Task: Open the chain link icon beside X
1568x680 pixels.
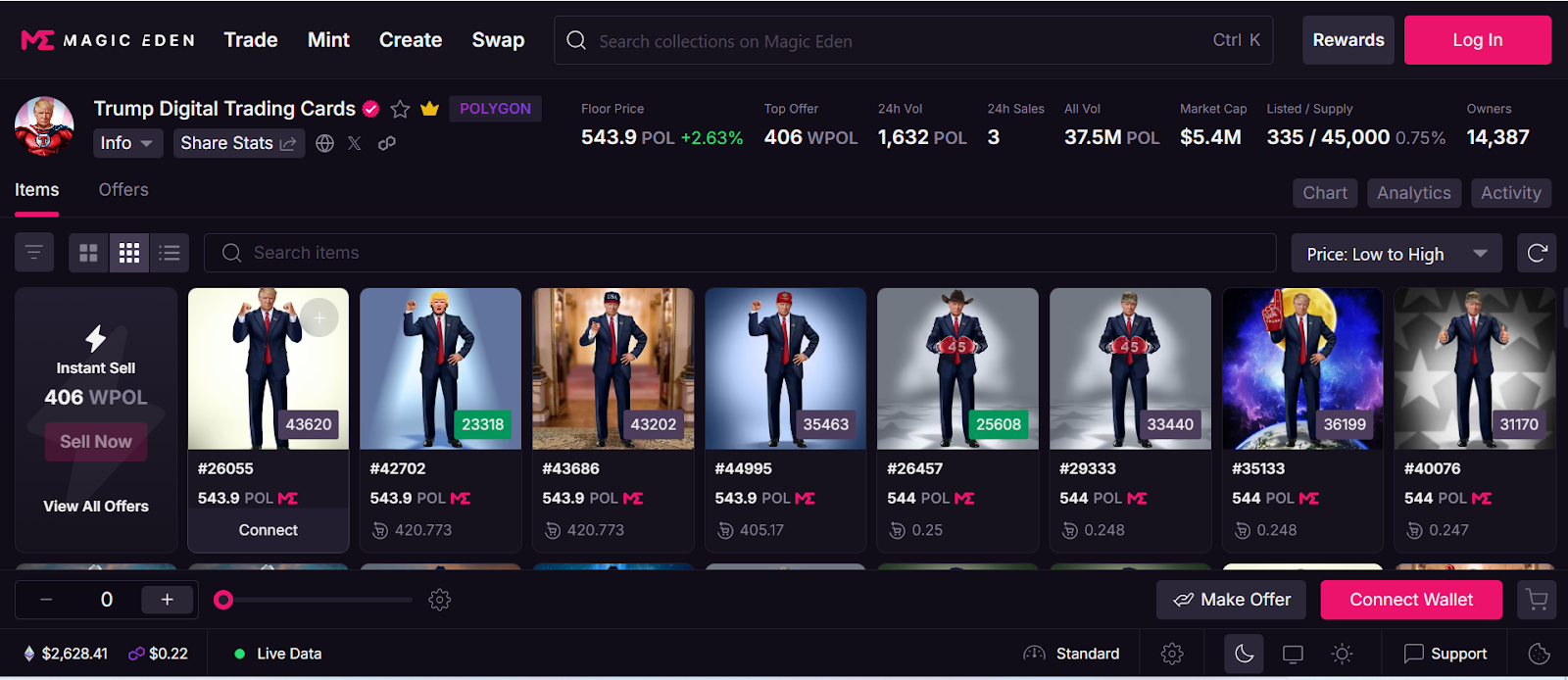Action: point(387,143)
